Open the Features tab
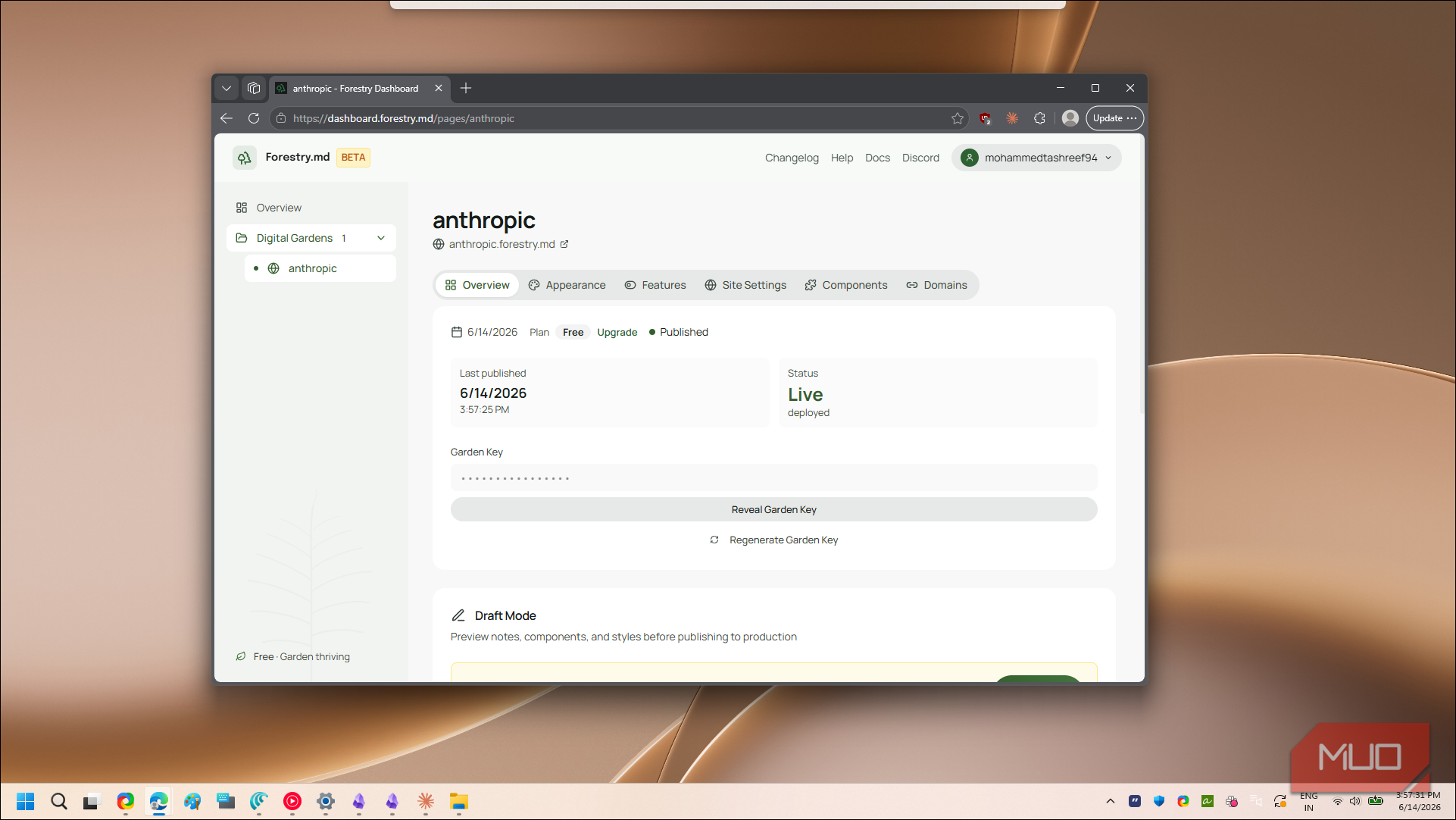The image size is (1456, 820). (x=655, y=285)
